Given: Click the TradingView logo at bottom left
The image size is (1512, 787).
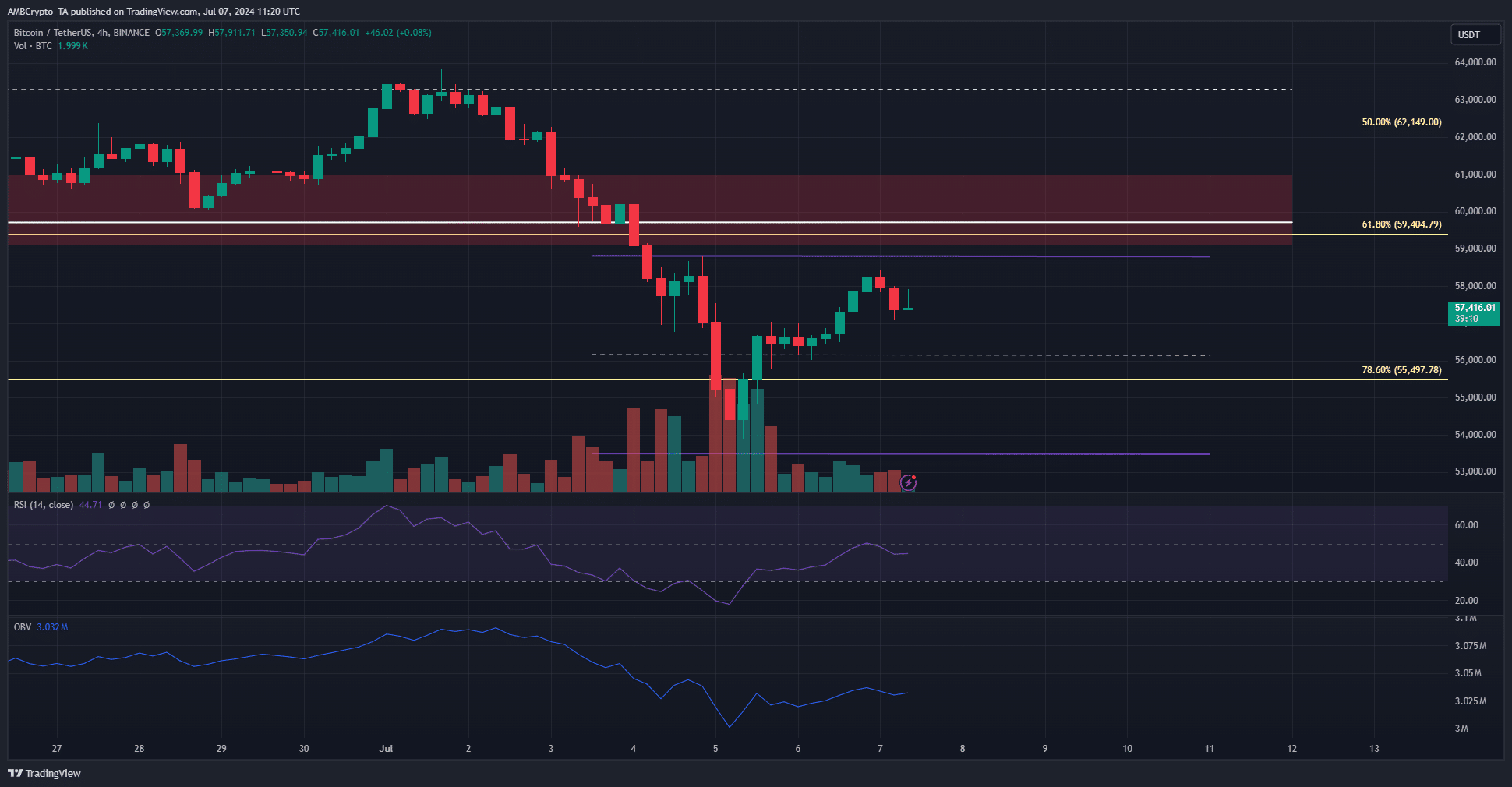Looking at the screenshot, I should coord(44,773).
